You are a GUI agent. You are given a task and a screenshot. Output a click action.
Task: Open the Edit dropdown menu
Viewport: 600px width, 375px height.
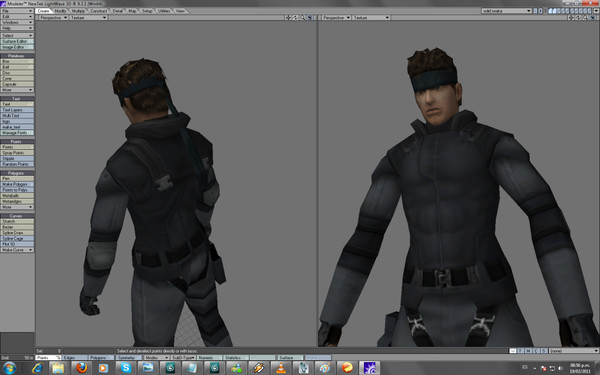pyautogui.click(x=17, y=17)
